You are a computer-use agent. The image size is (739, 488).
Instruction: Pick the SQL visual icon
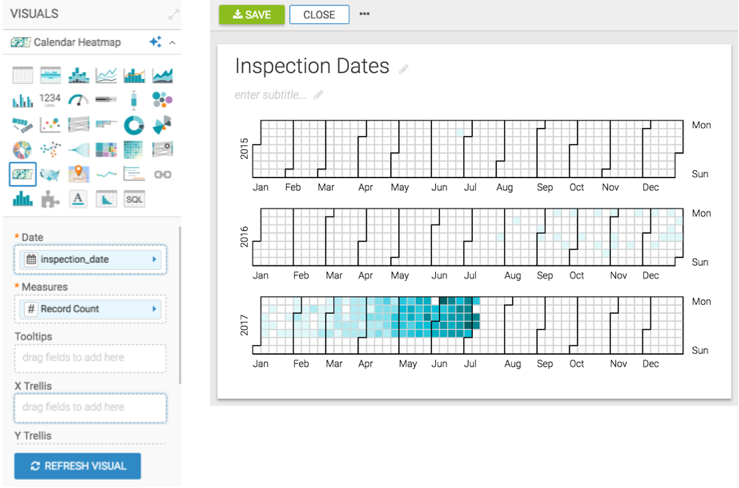(134, 199)
